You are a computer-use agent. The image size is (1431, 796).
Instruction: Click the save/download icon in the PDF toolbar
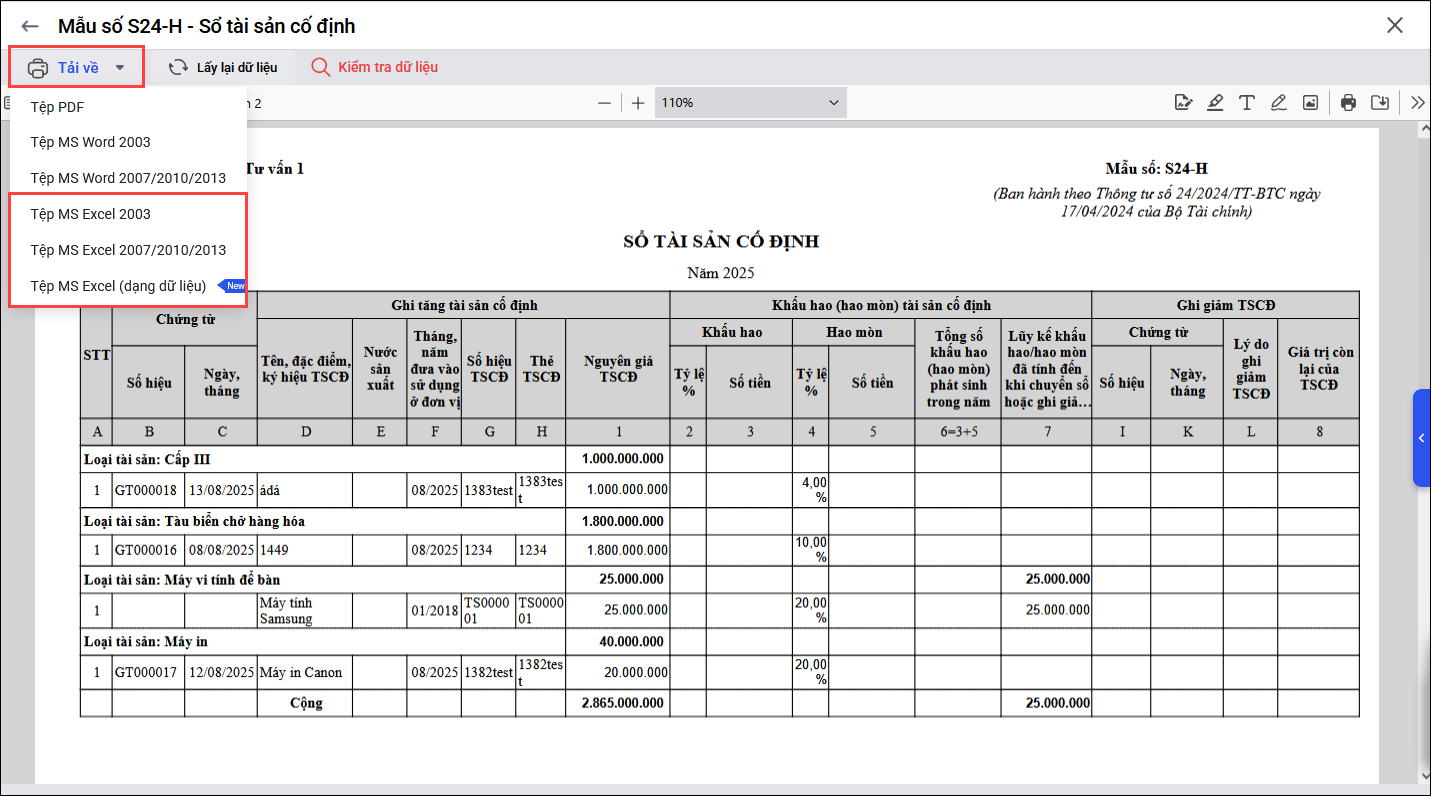coord(1380,102)
